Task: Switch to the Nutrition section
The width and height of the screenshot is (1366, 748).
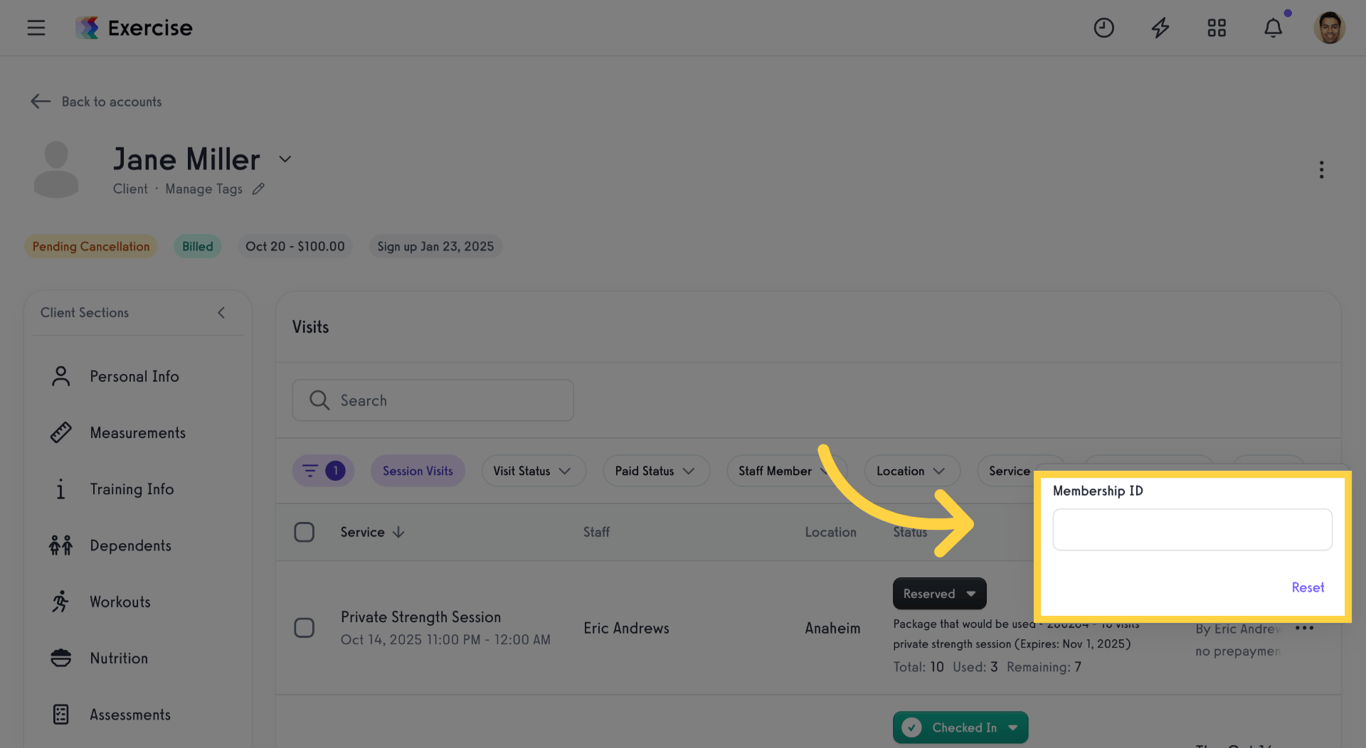Action: tap(119, 658)
